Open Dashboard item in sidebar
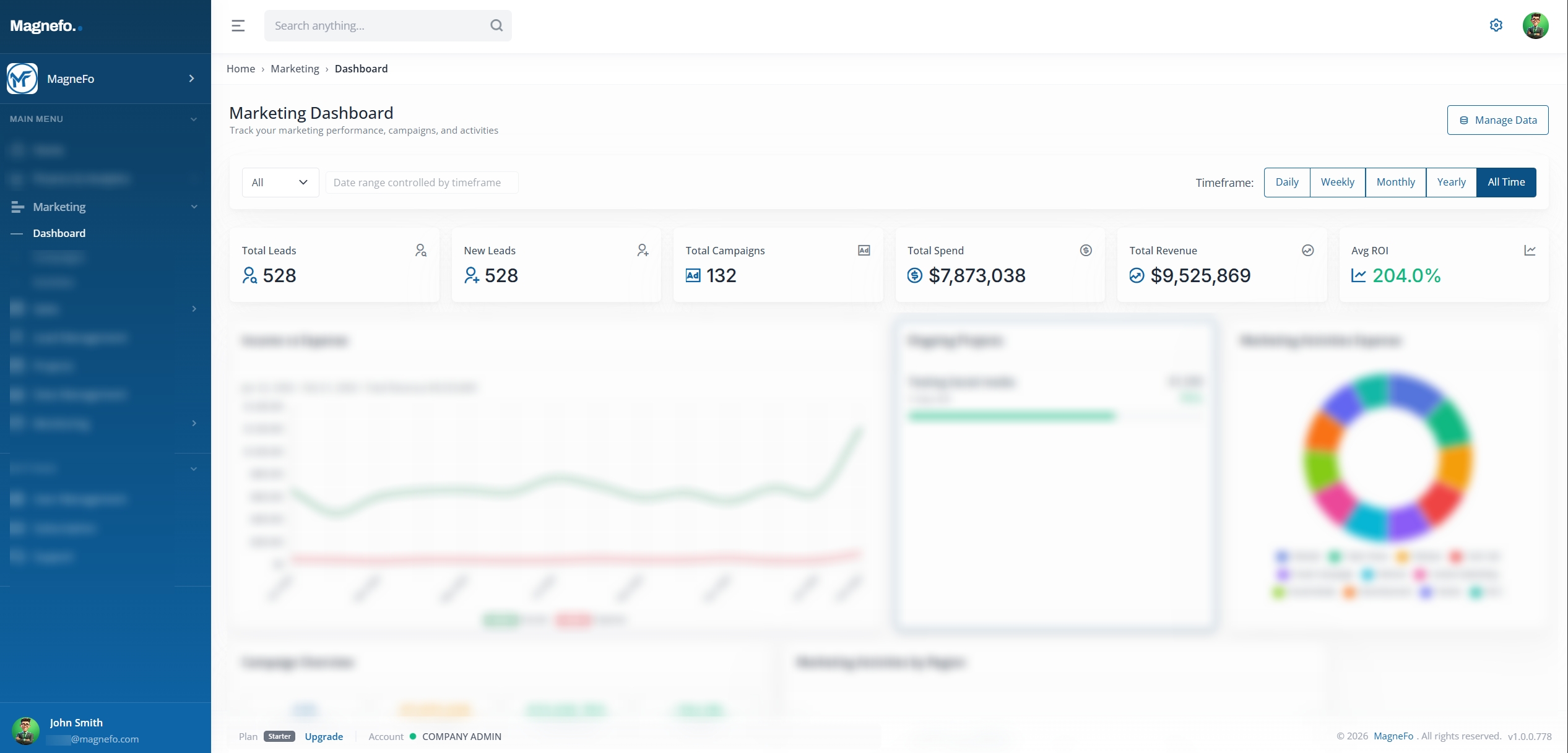This screenshot has width=1568, height=753. [59, 233]
